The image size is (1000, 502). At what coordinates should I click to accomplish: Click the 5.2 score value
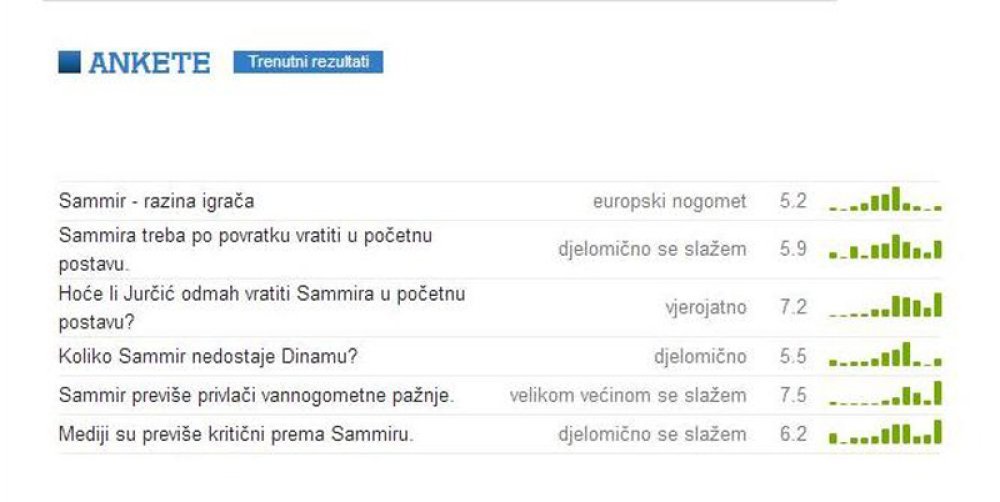tap(793, 201)
